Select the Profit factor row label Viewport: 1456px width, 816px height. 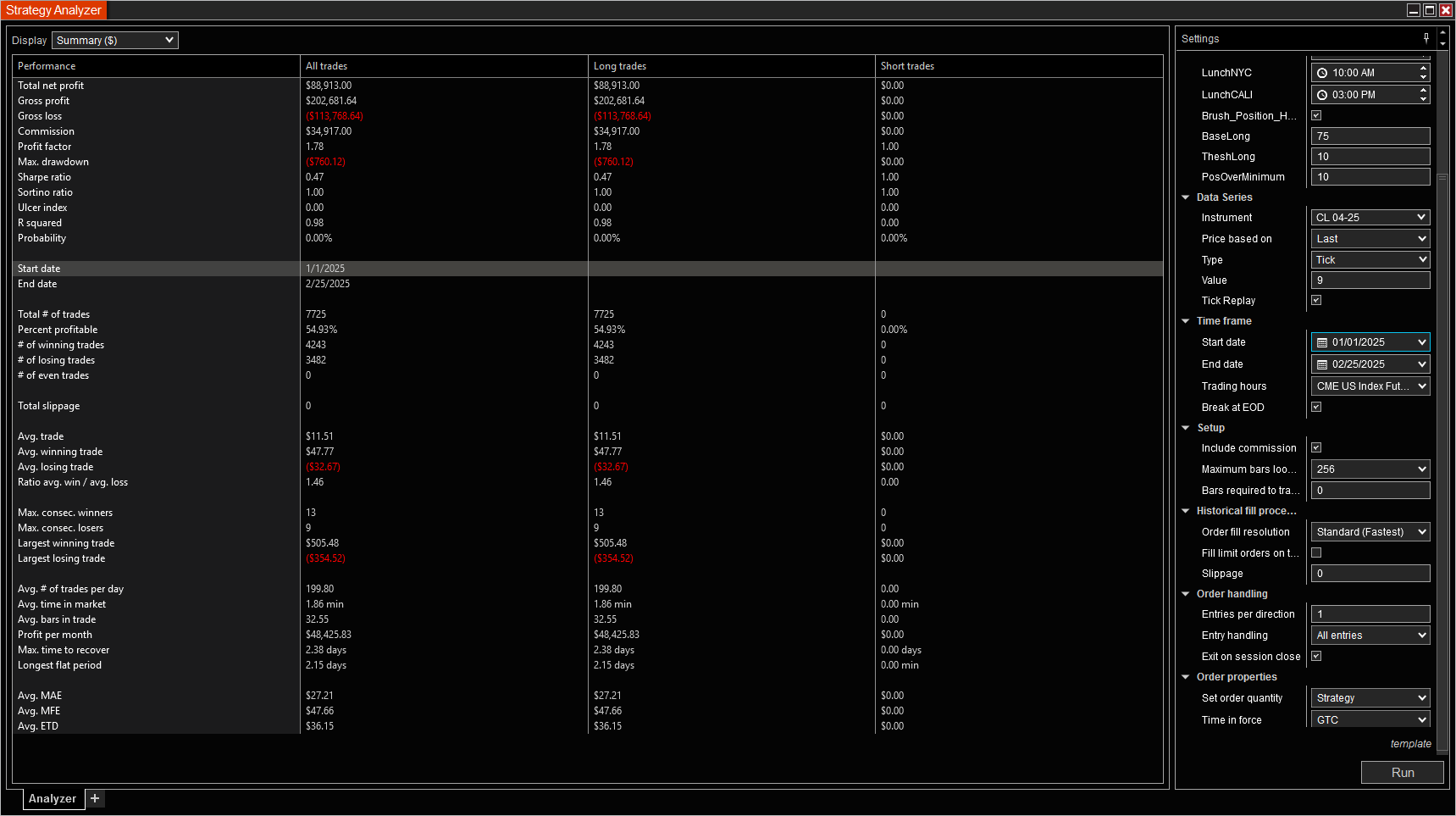(45, 147)
